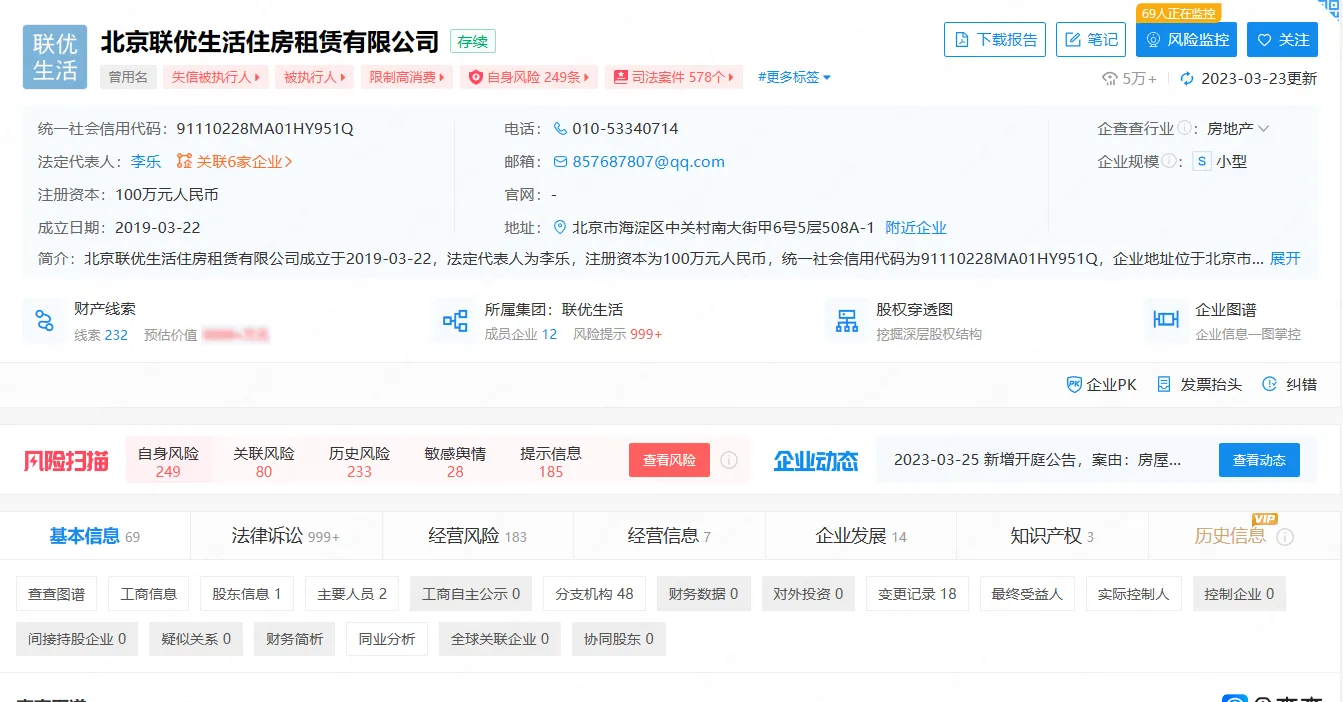
Task: Select 提示信息 185 in risk scan
Action: point(551,461)
